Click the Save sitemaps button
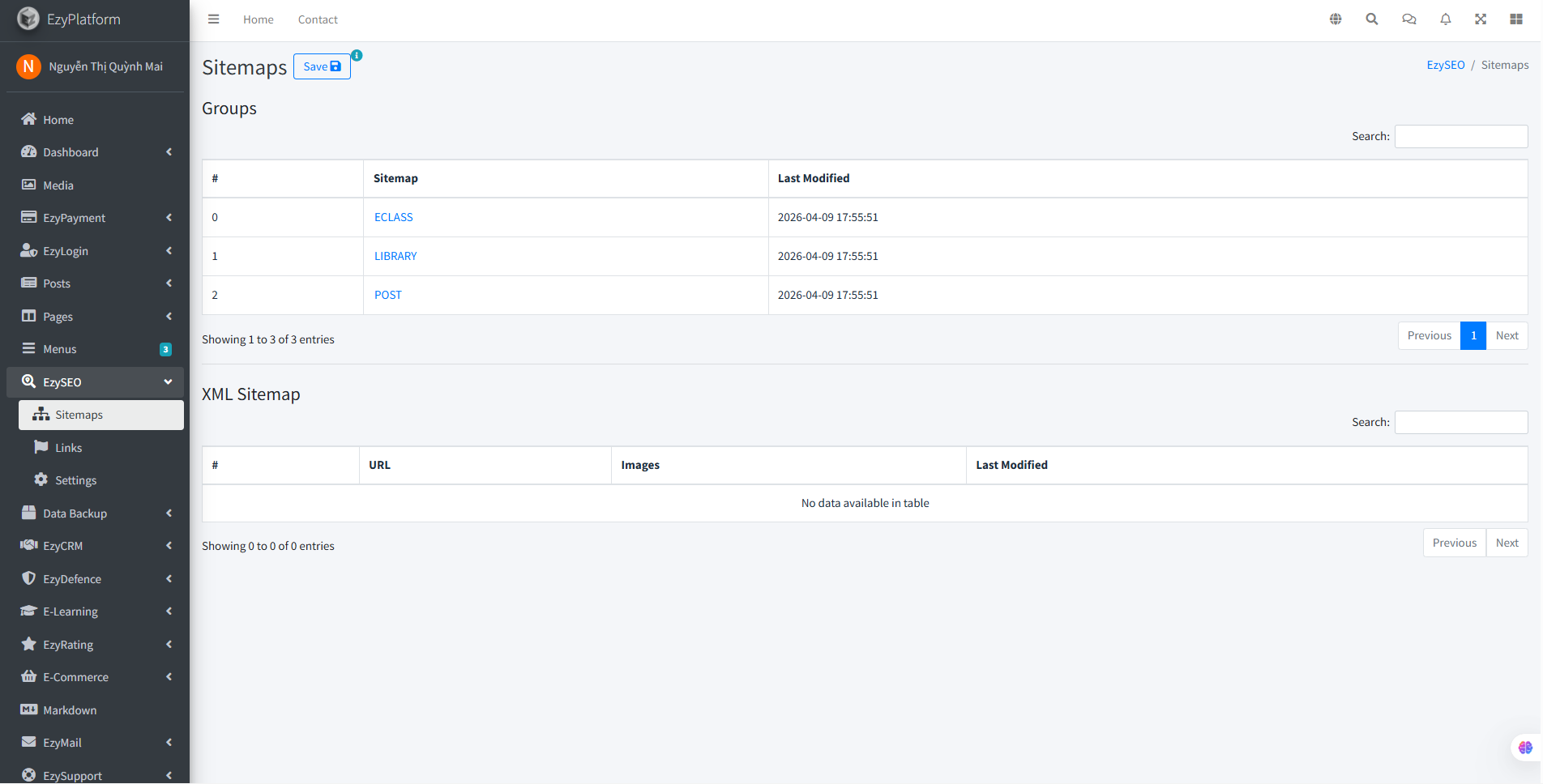This screenshot has height=784, width=1543. click(322, 66)
